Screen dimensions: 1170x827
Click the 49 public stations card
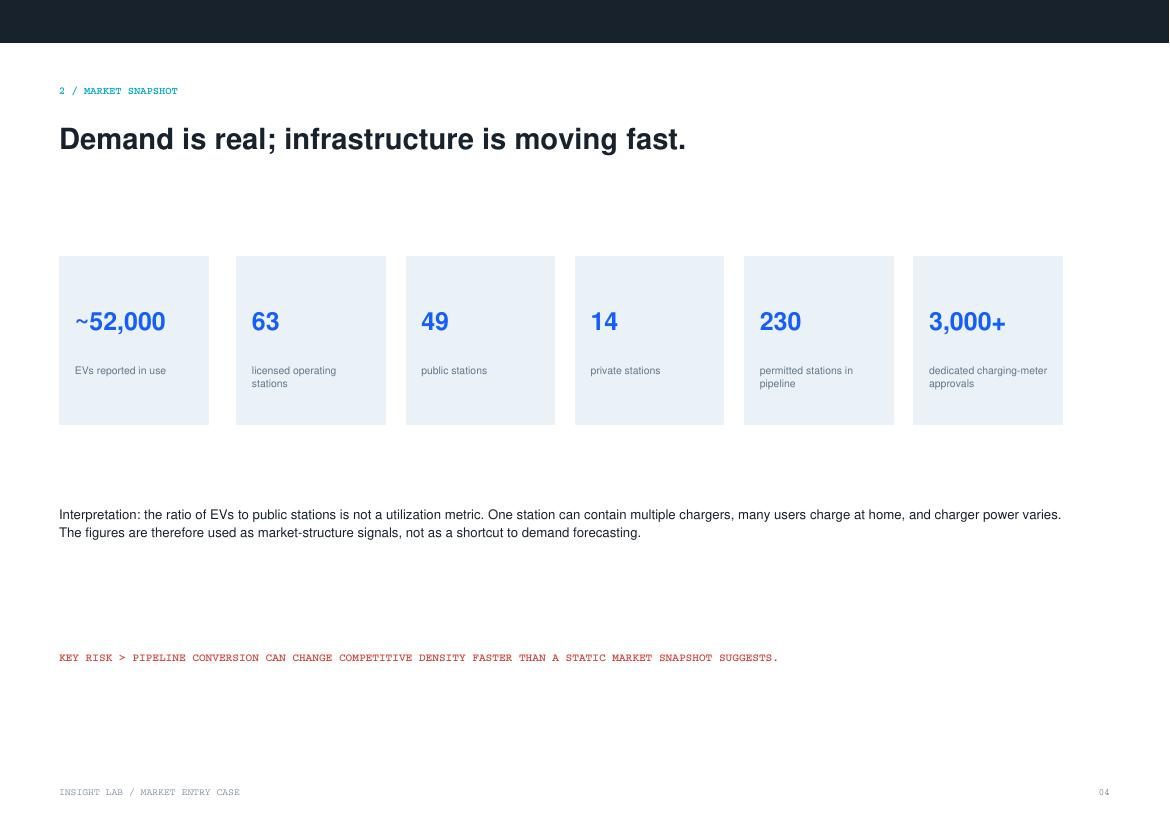[481, 340]
